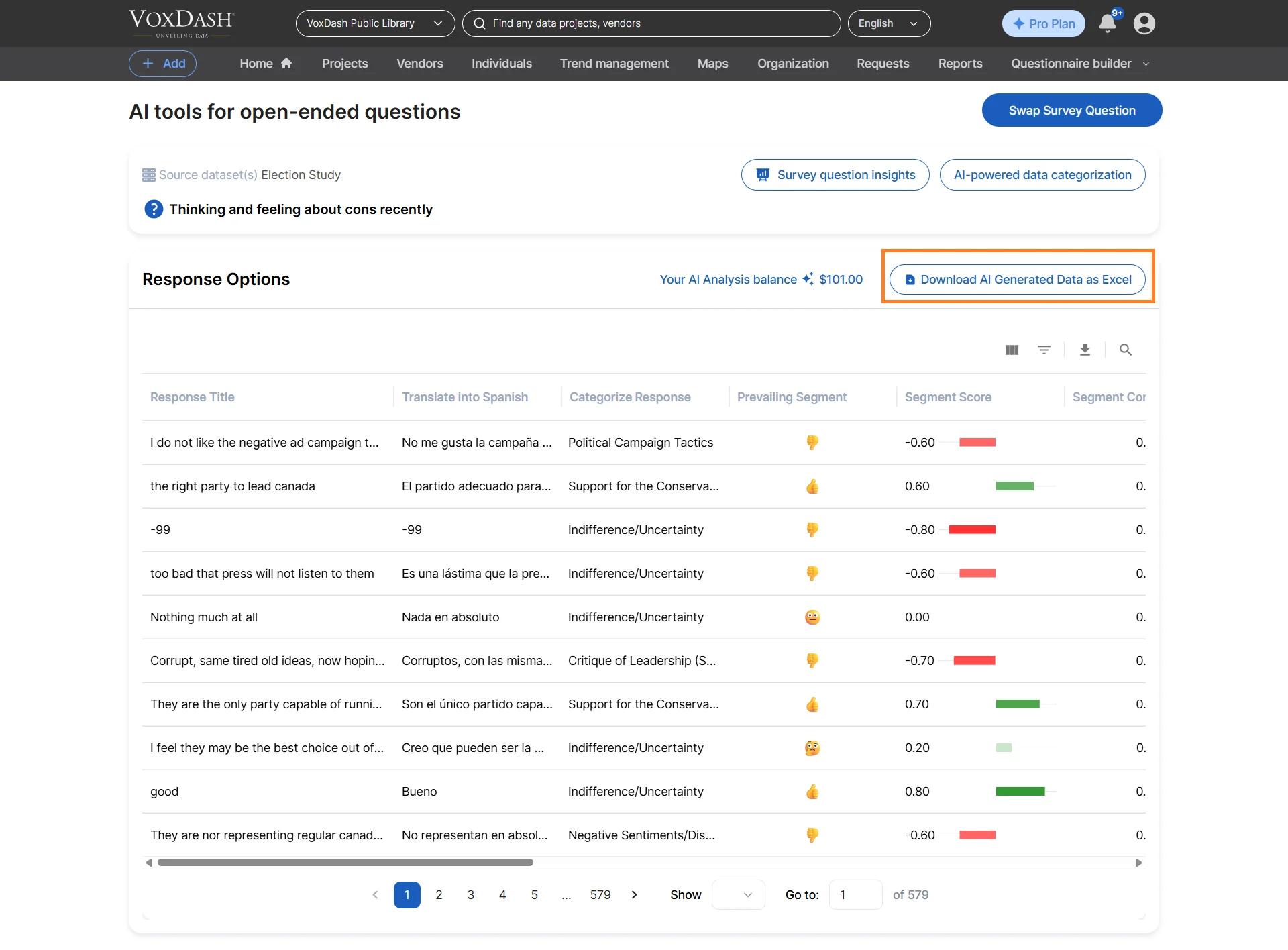Click 'Political Campaign Tactics' cell
The width and height of the screenshot is (1288, 950).
(x=641, y=443)
